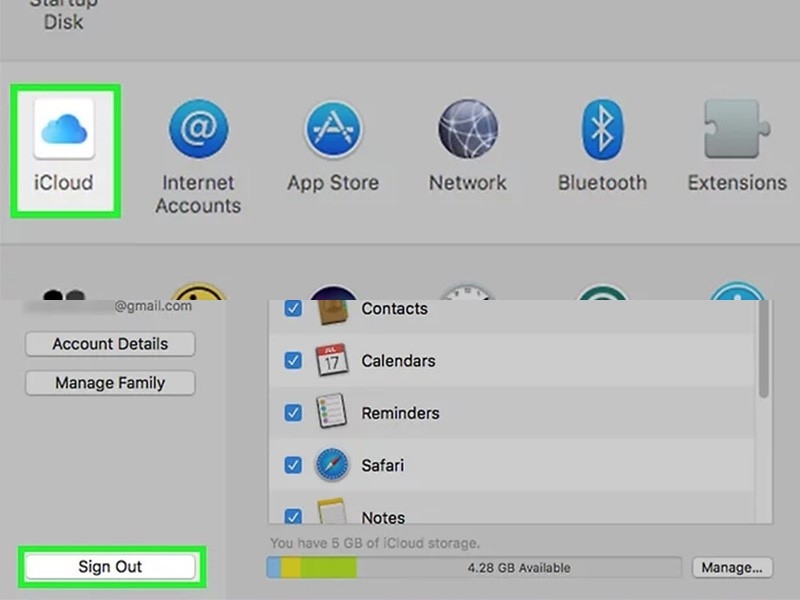Open Network settings
Viewport: 800px width, 600px height.
pos(467,131)
